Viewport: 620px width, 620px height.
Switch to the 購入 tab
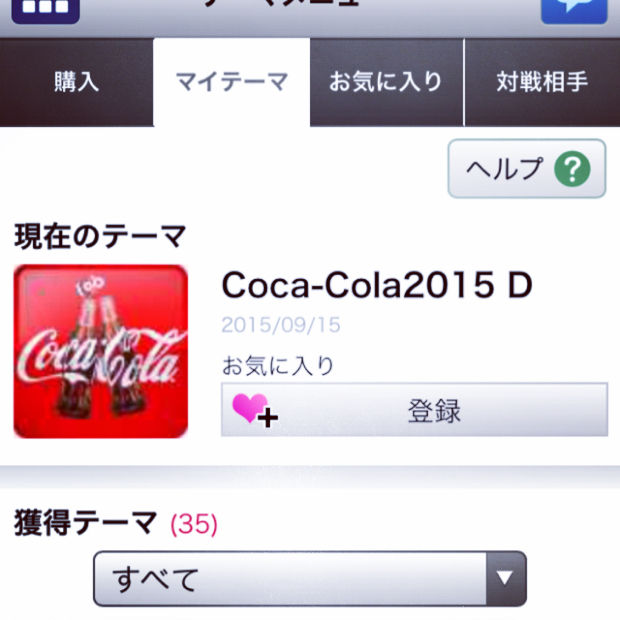click(77, 82)
